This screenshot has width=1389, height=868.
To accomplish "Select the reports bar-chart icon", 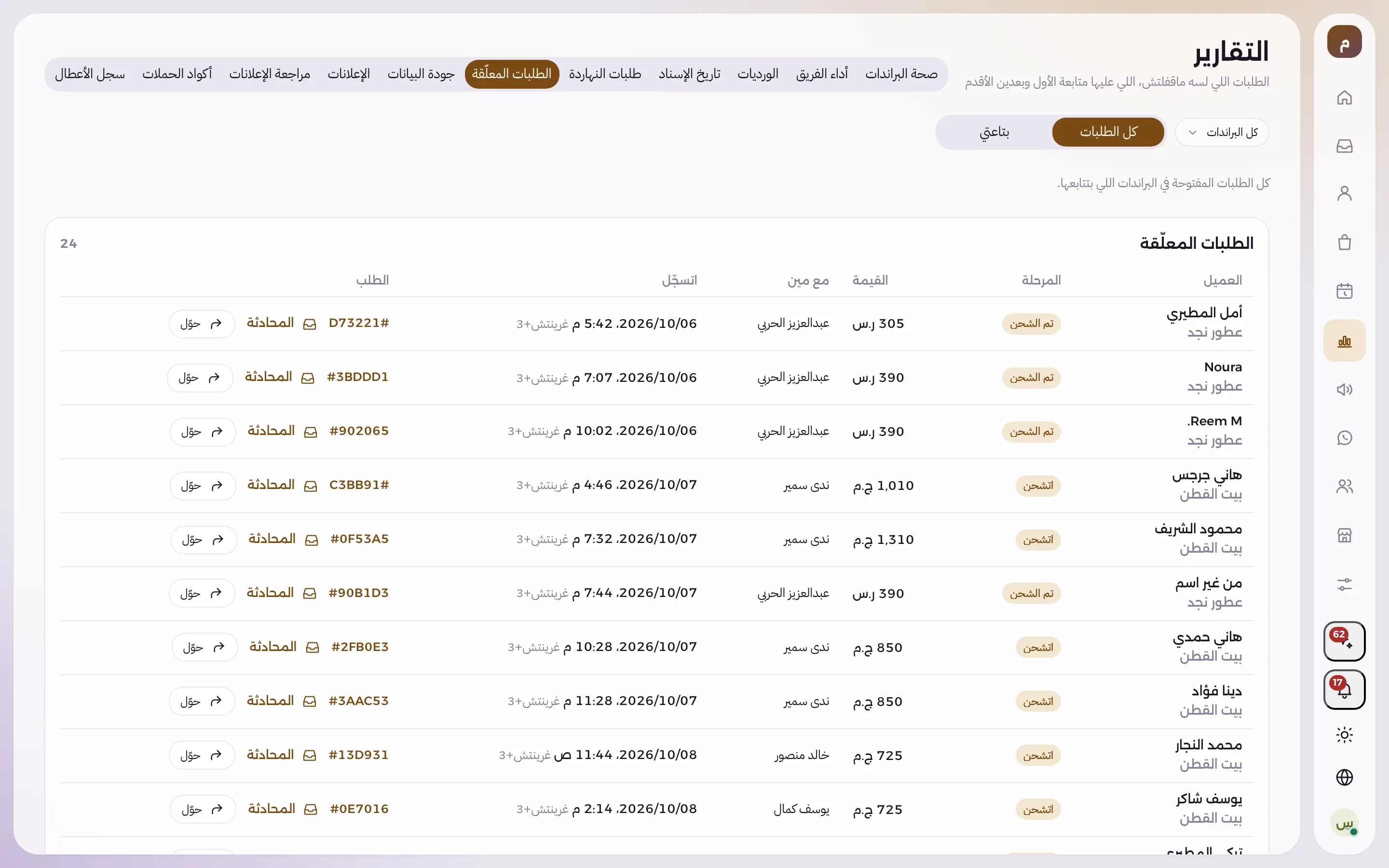I will (1344, 340).
